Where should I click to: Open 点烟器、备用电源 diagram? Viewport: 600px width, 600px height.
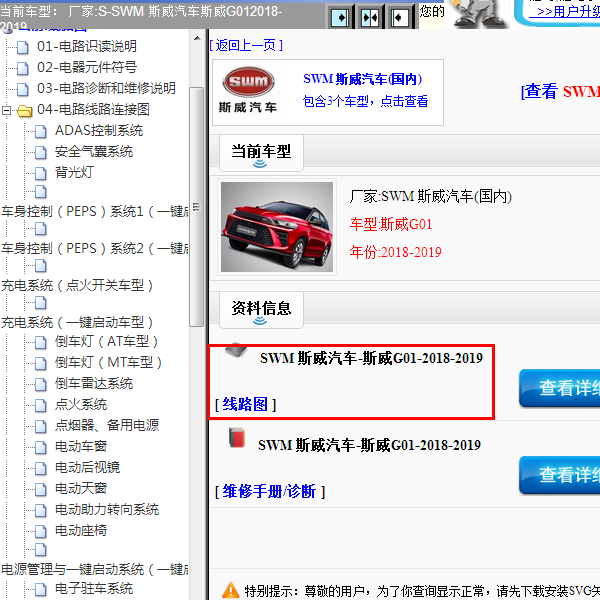[x=107, y=425]
